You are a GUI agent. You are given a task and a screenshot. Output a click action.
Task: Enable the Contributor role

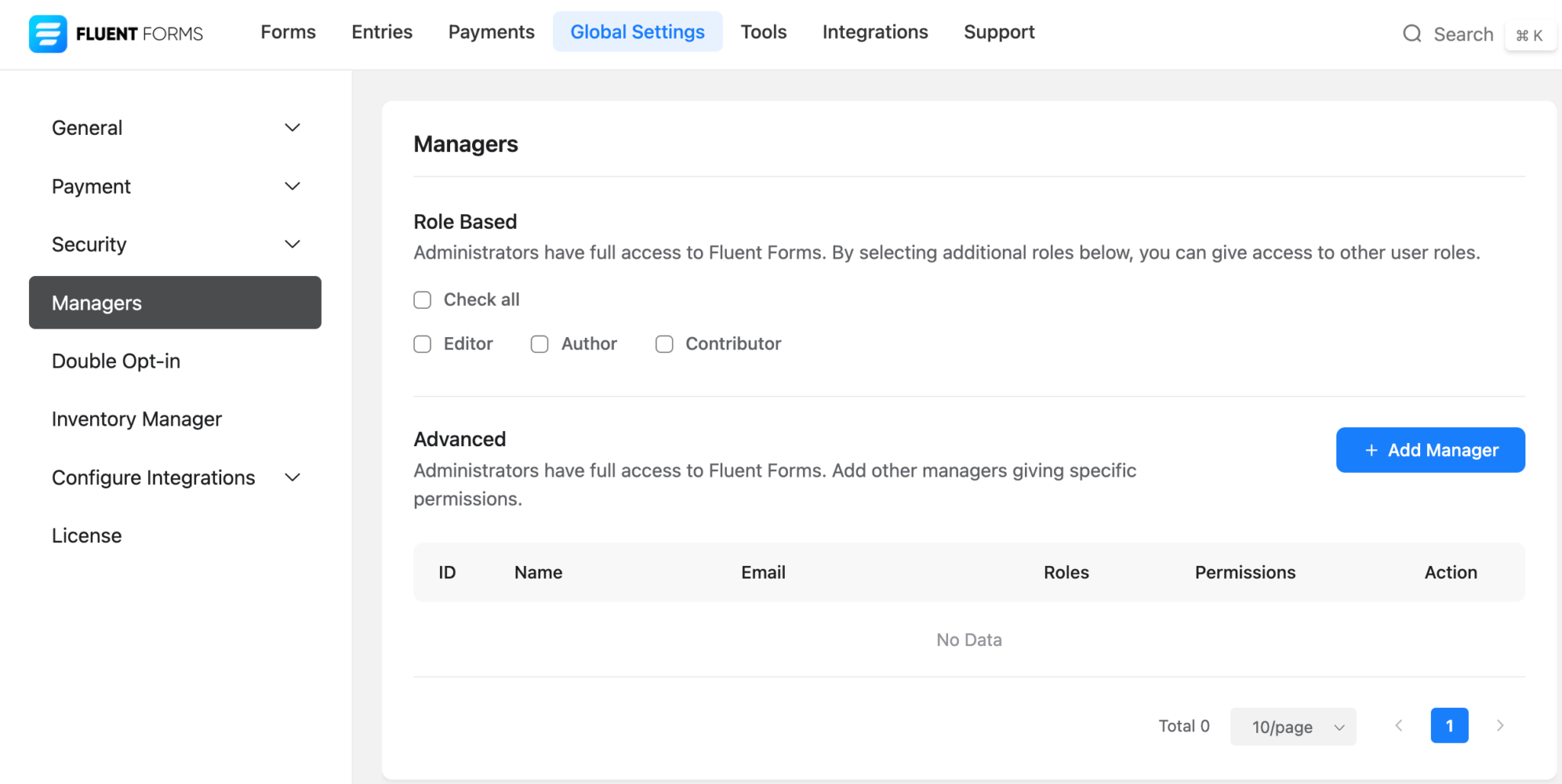(x=664, y=344)
